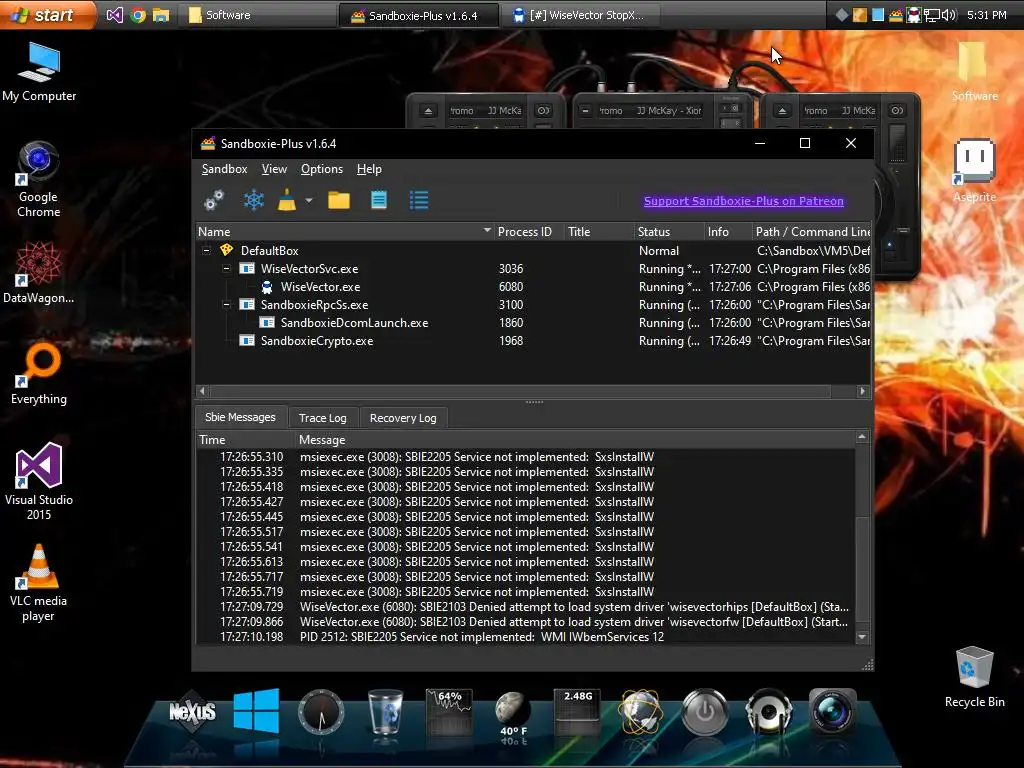The height and width of the screenshot is (768, 1024).
Task: Click the WiseVectorSvc.exe process icon
Action: [x=247, y=268]
